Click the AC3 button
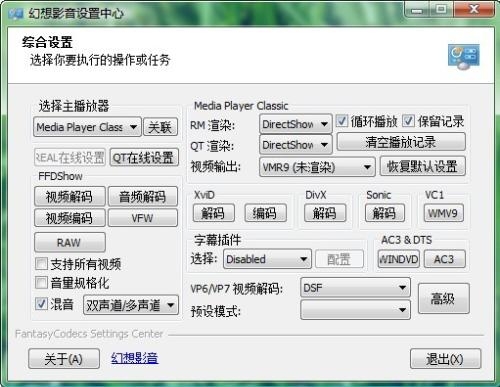Viewport: 500px width, 387px height. click(444, 259)
